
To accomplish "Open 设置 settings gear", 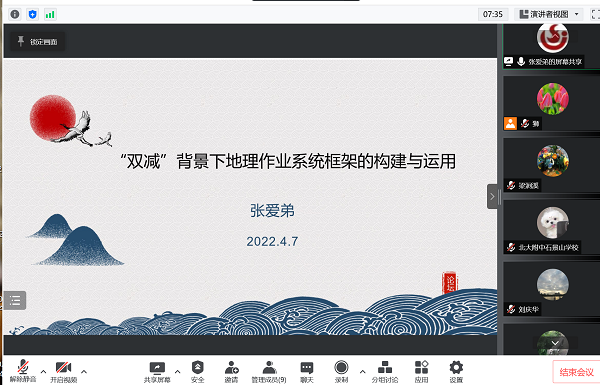I will click(x=456, y=372).
